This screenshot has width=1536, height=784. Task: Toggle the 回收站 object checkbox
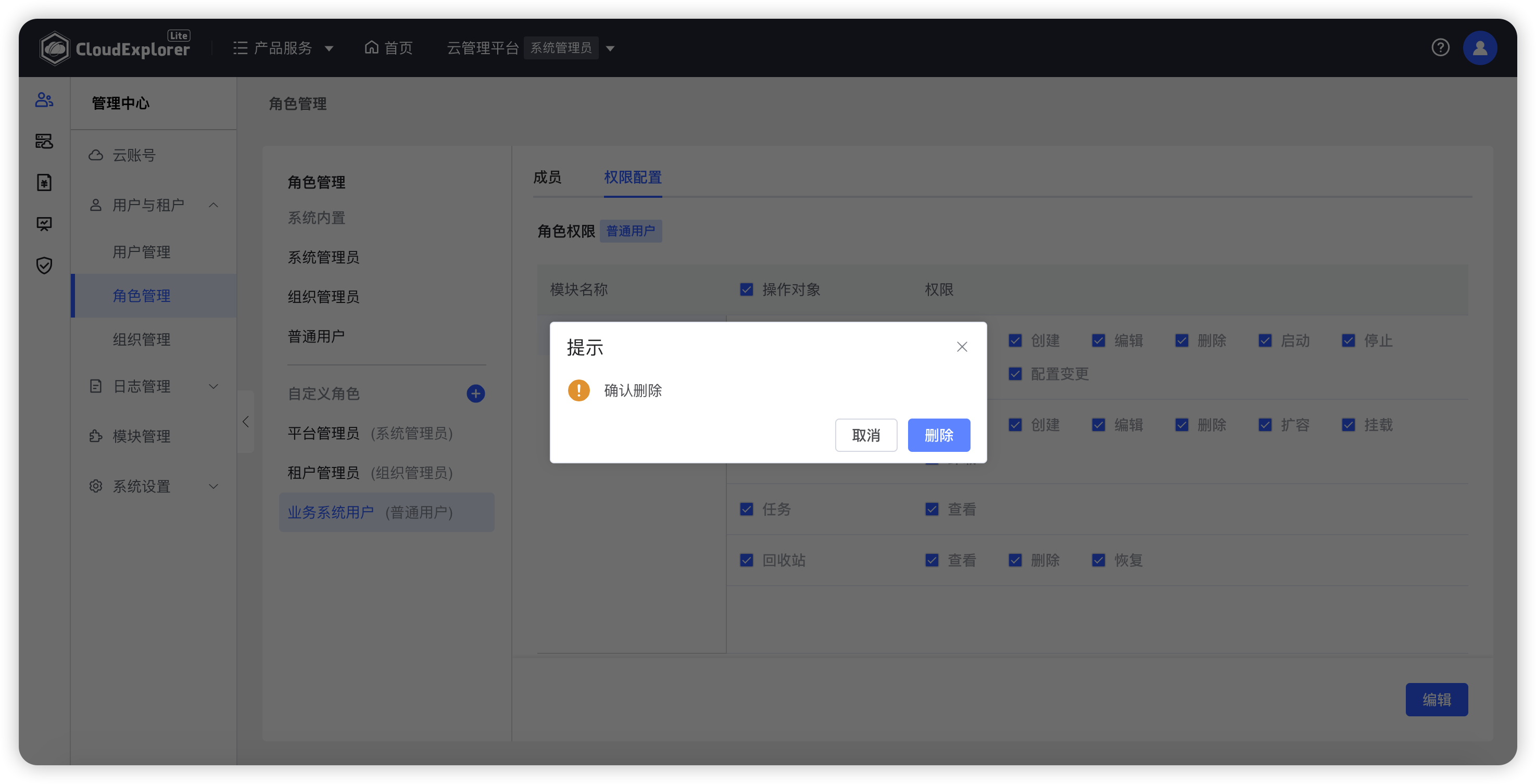point(746,561)
